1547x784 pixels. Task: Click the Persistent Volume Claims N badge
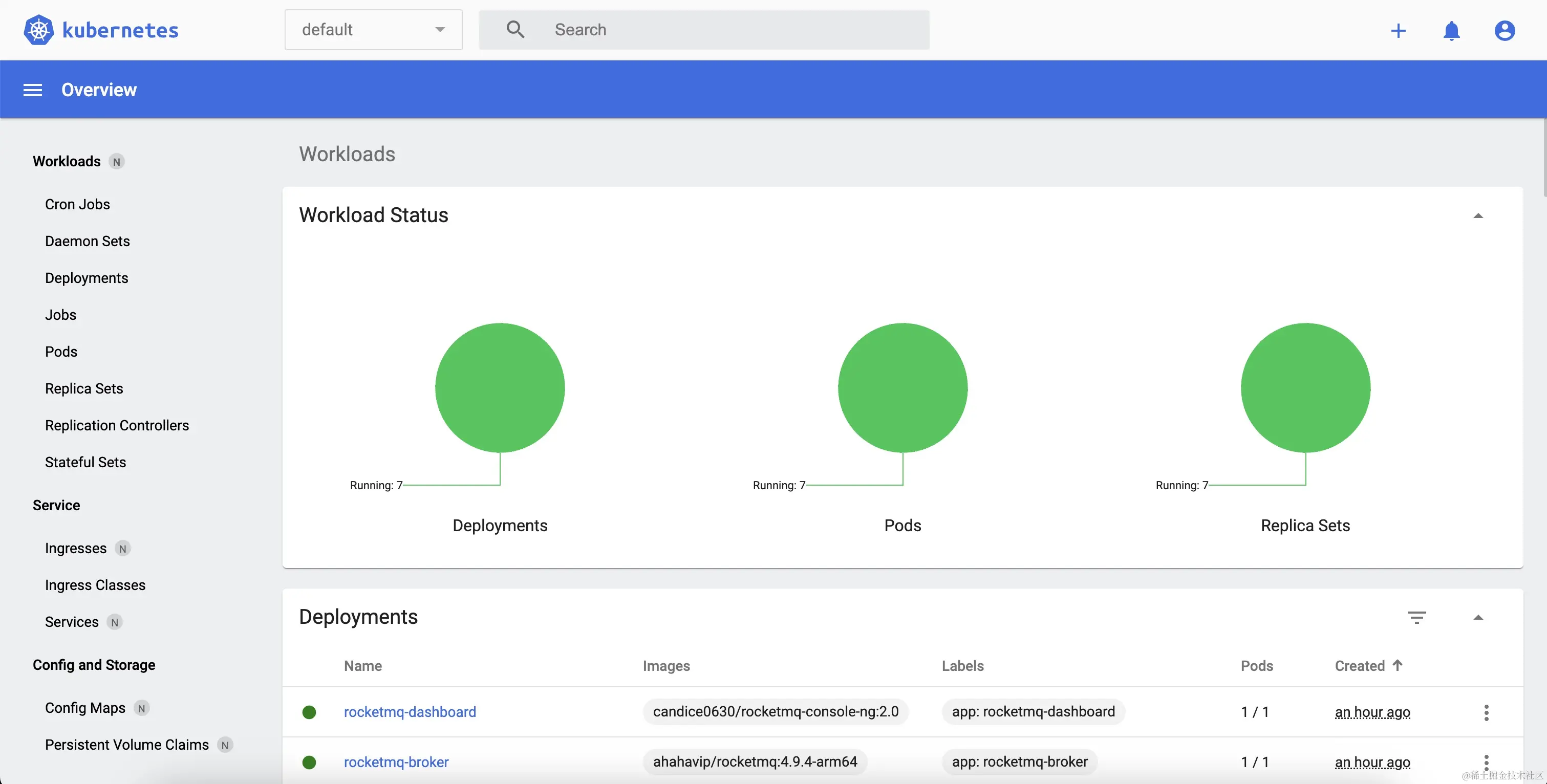(x=225, y=745)
